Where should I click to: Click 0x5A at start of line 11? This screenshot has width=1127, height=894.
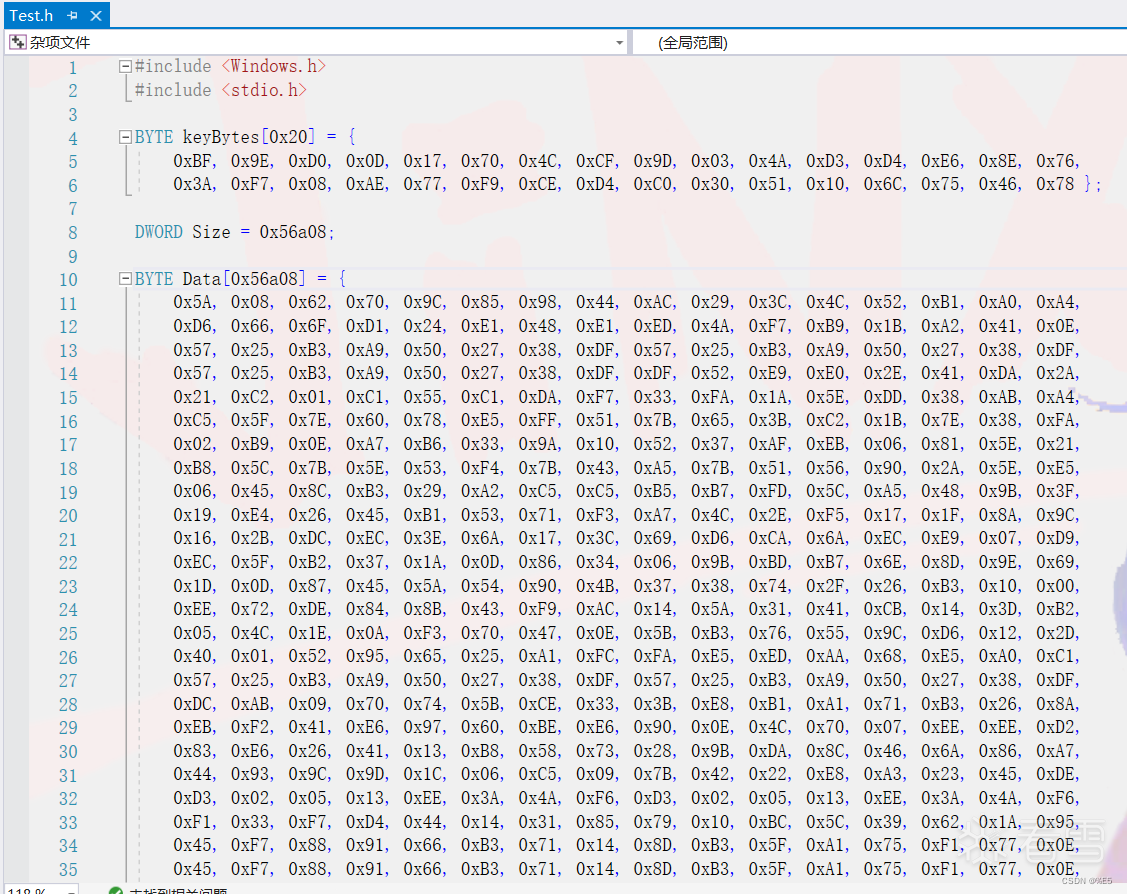tap(192, 302)
